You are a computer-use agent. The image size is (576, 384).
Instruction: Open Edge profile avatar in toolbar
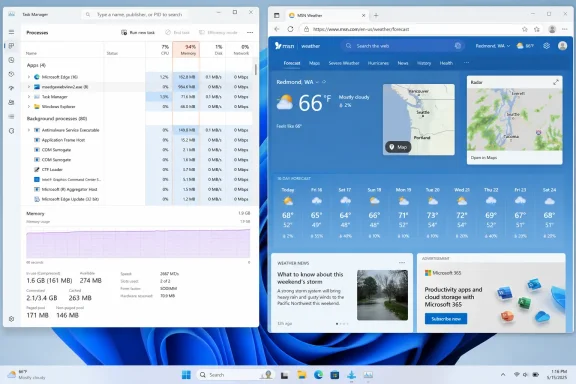pos(552,29)
